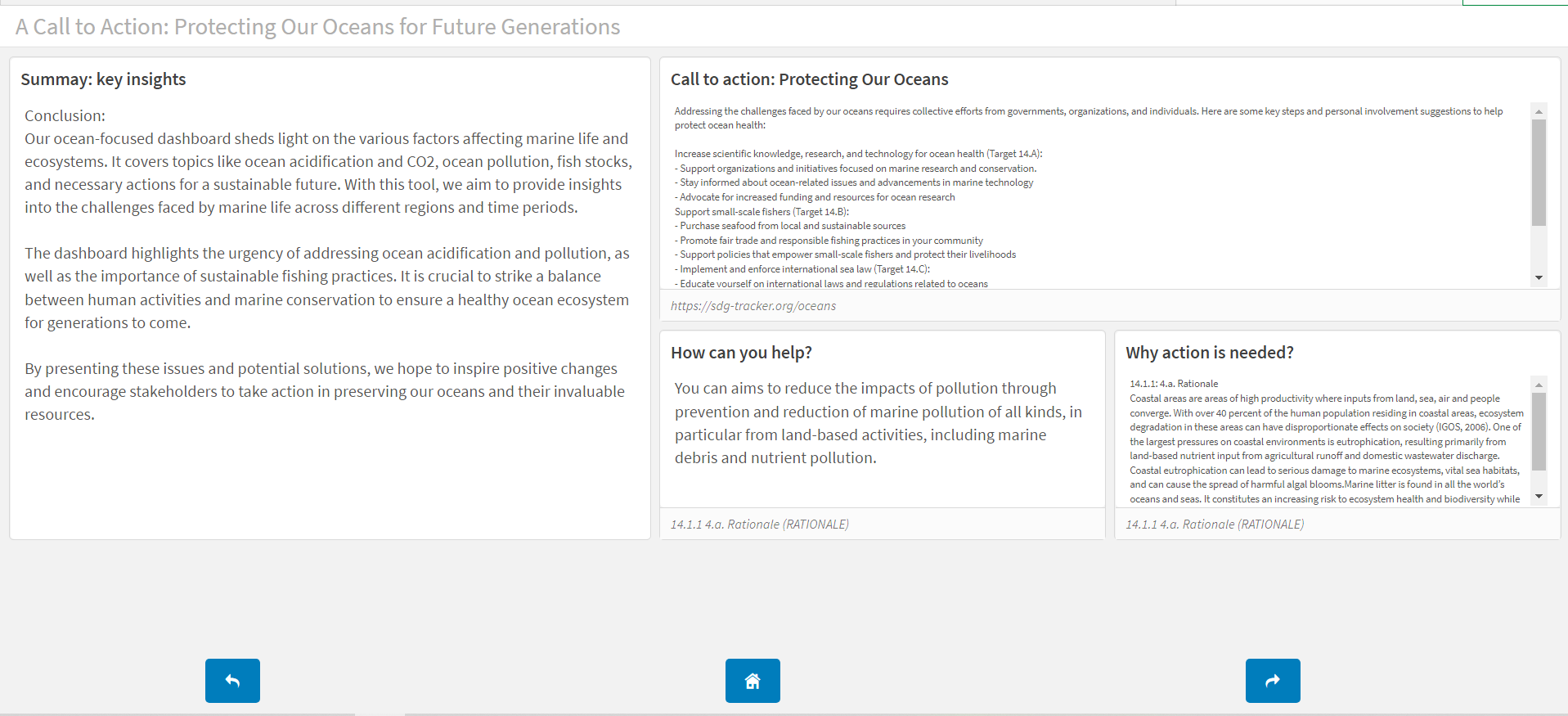Select the How can you help? heading
Image resolution: width=1568 pixels, height=716 pixels.
(741, 353)
